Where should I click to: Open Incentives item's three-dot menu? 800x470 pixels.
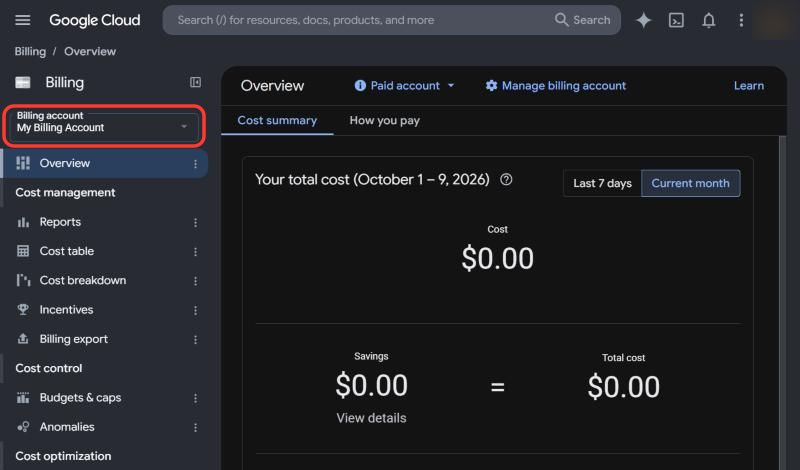pyautogui.click(x=195, y=310)
